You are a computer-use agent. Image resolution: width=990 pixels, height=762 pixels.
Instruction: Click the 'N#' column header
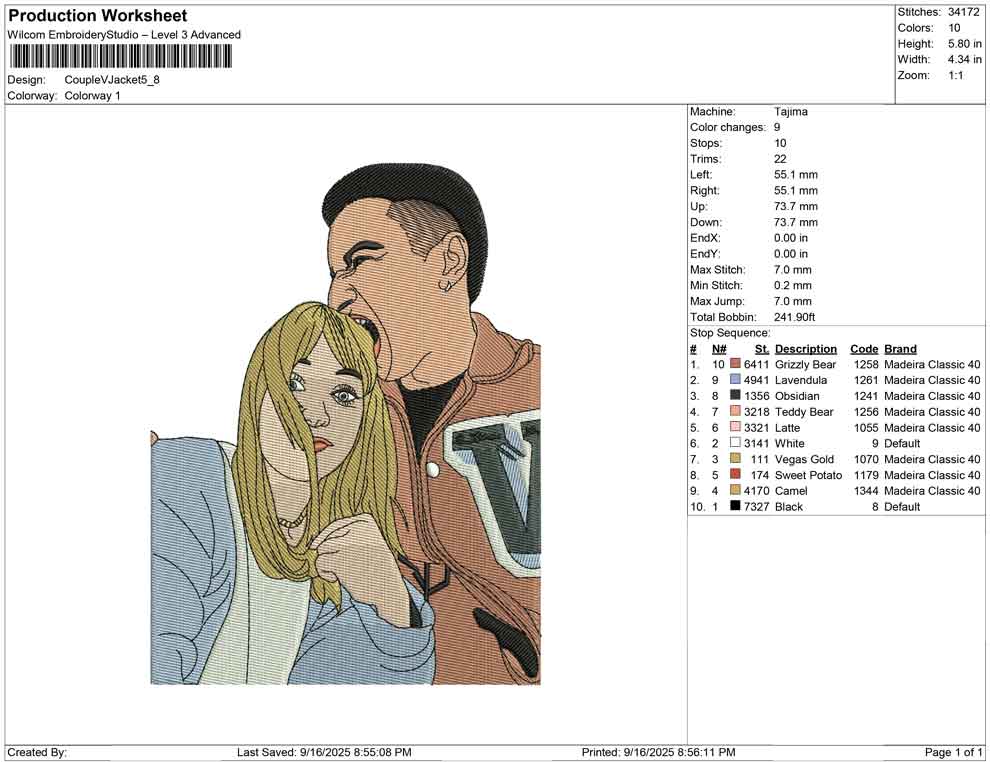click(719, 349)
